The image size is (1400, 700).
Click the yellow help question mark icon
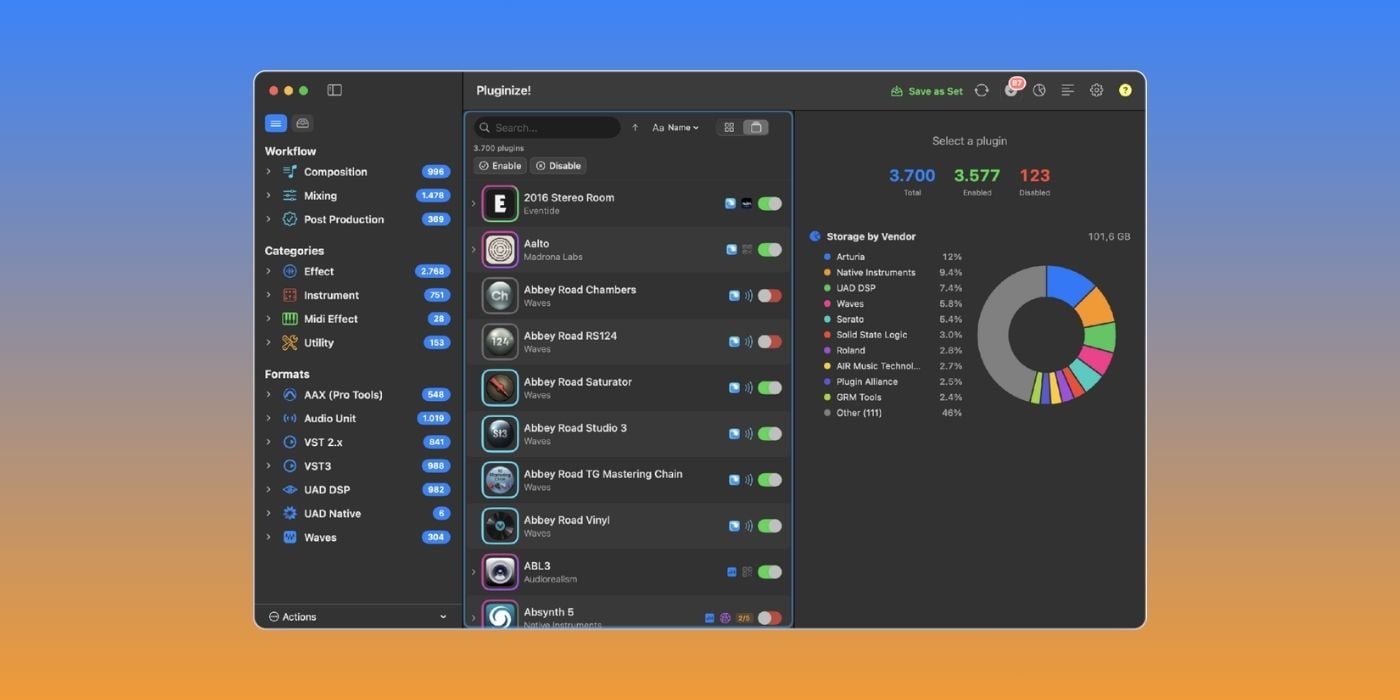[1125, 91]
